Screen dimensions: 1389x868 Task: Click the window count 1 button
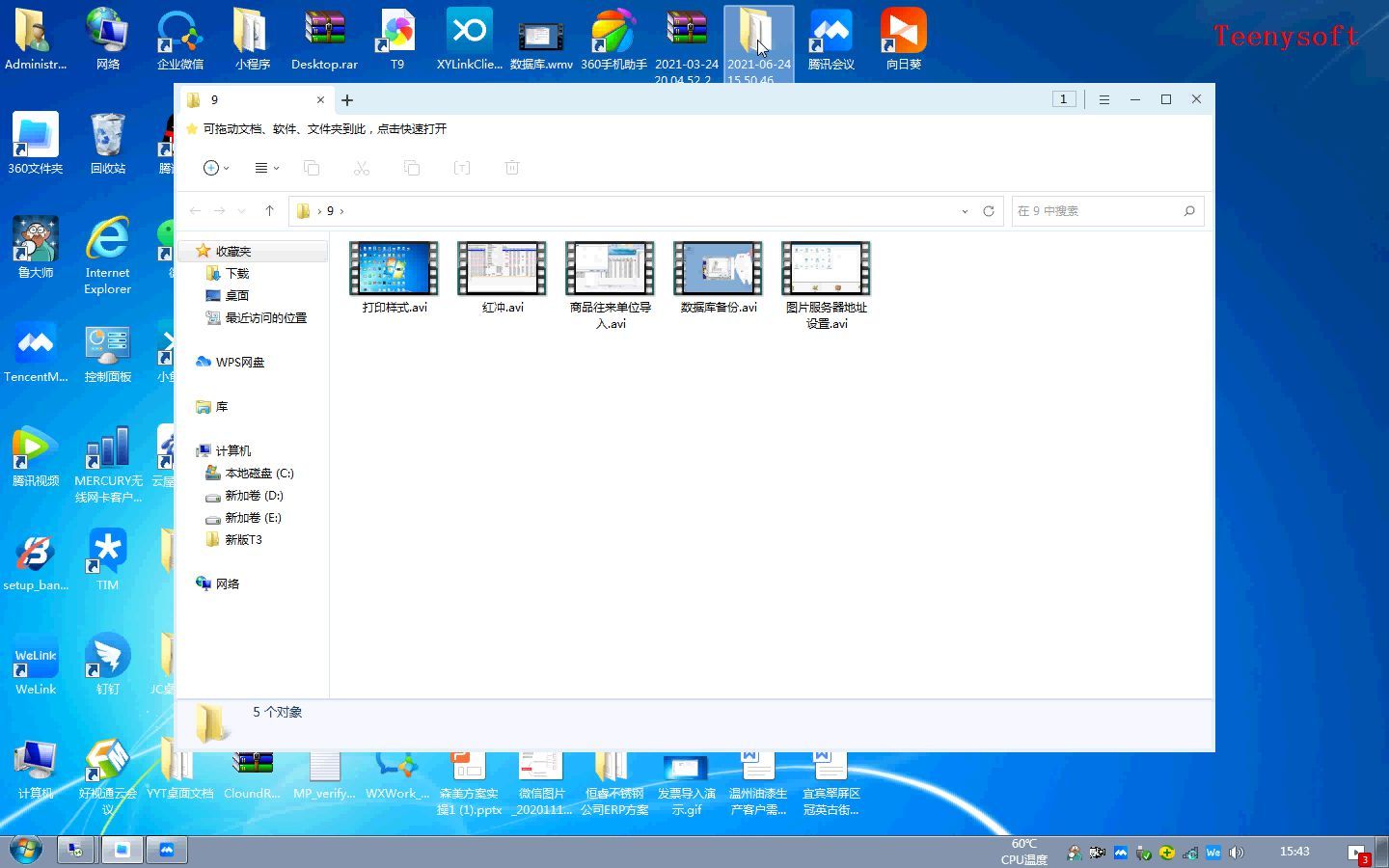point(1064,99)
